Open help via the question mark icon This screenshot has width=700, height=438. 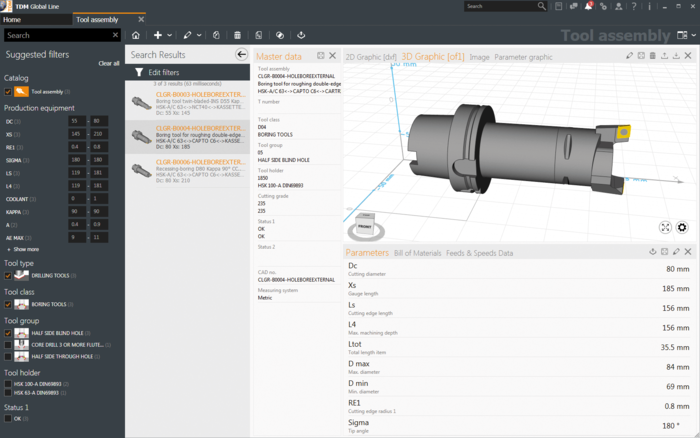coord(634,6)
